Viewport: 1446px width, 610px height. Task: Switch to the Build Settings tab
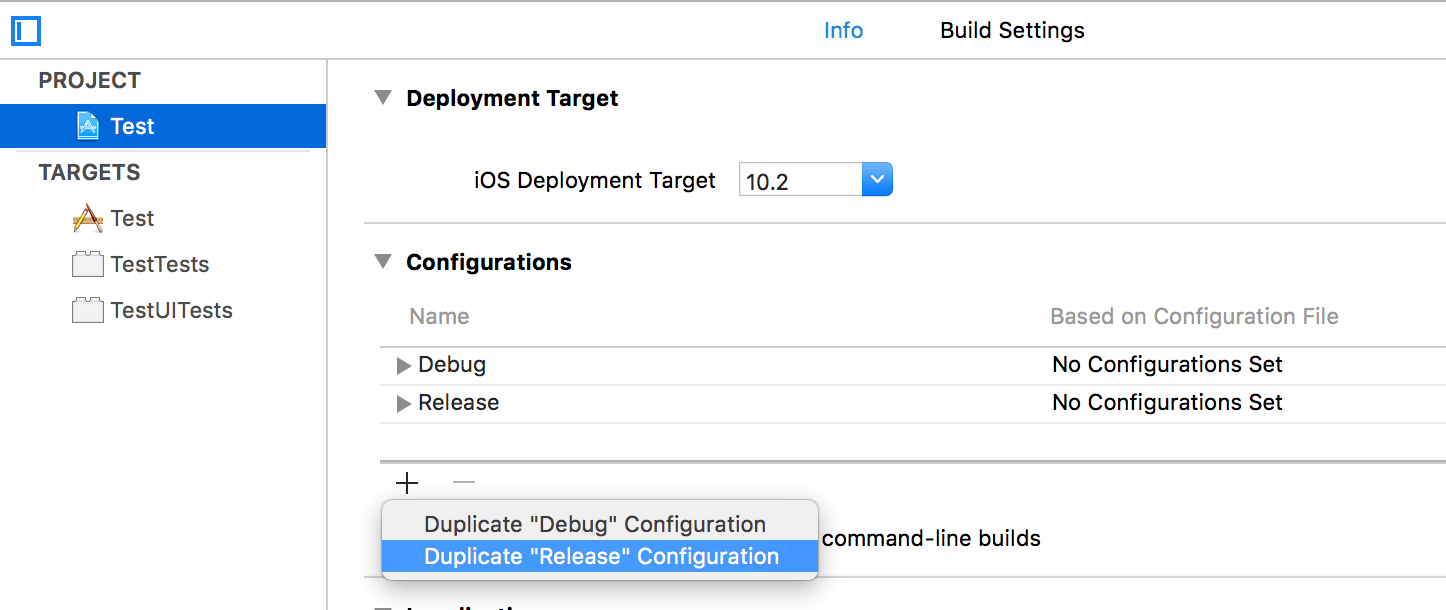coord(1011,30)
